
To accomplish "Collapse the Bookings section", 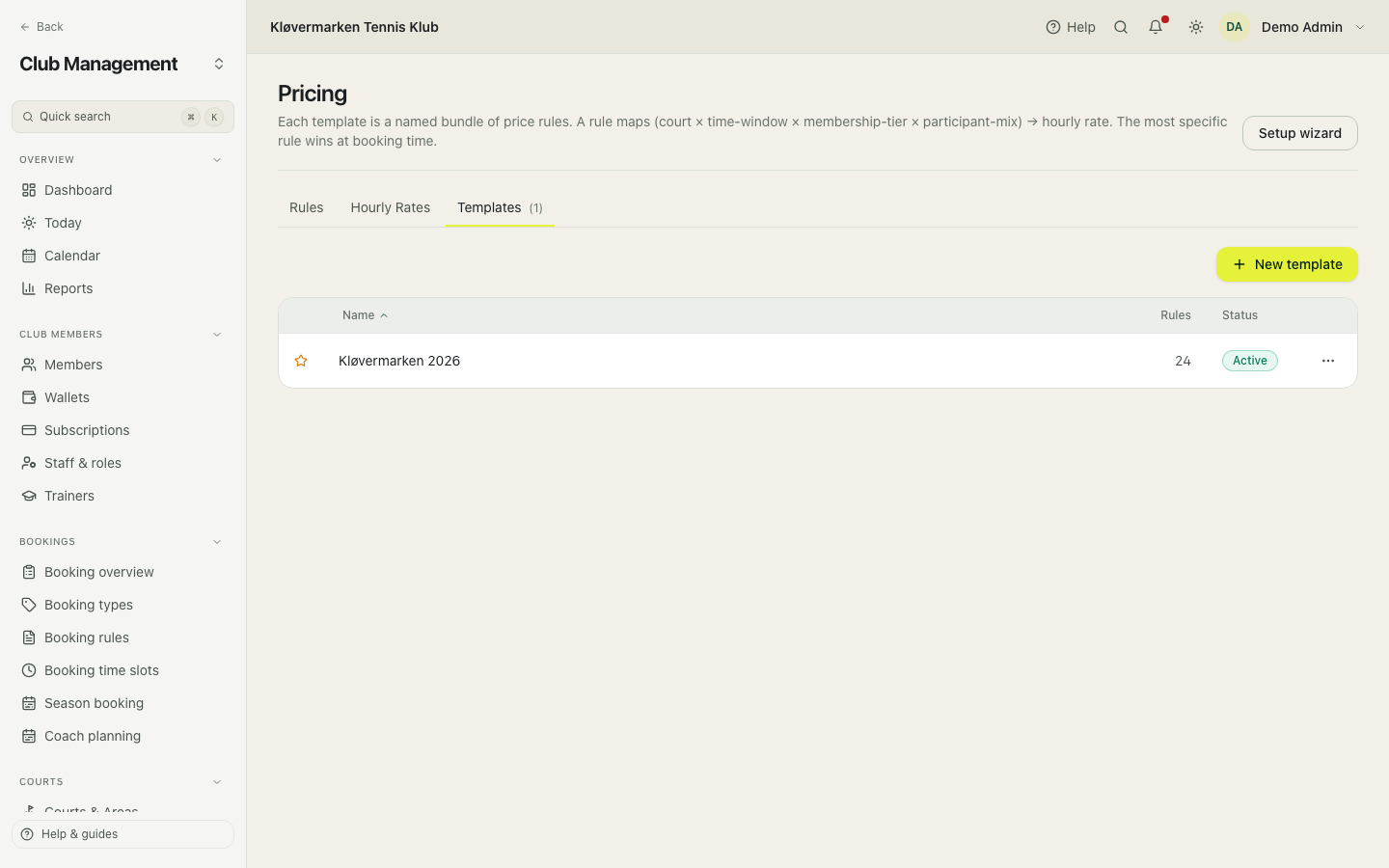I will [x=217, y=542].
